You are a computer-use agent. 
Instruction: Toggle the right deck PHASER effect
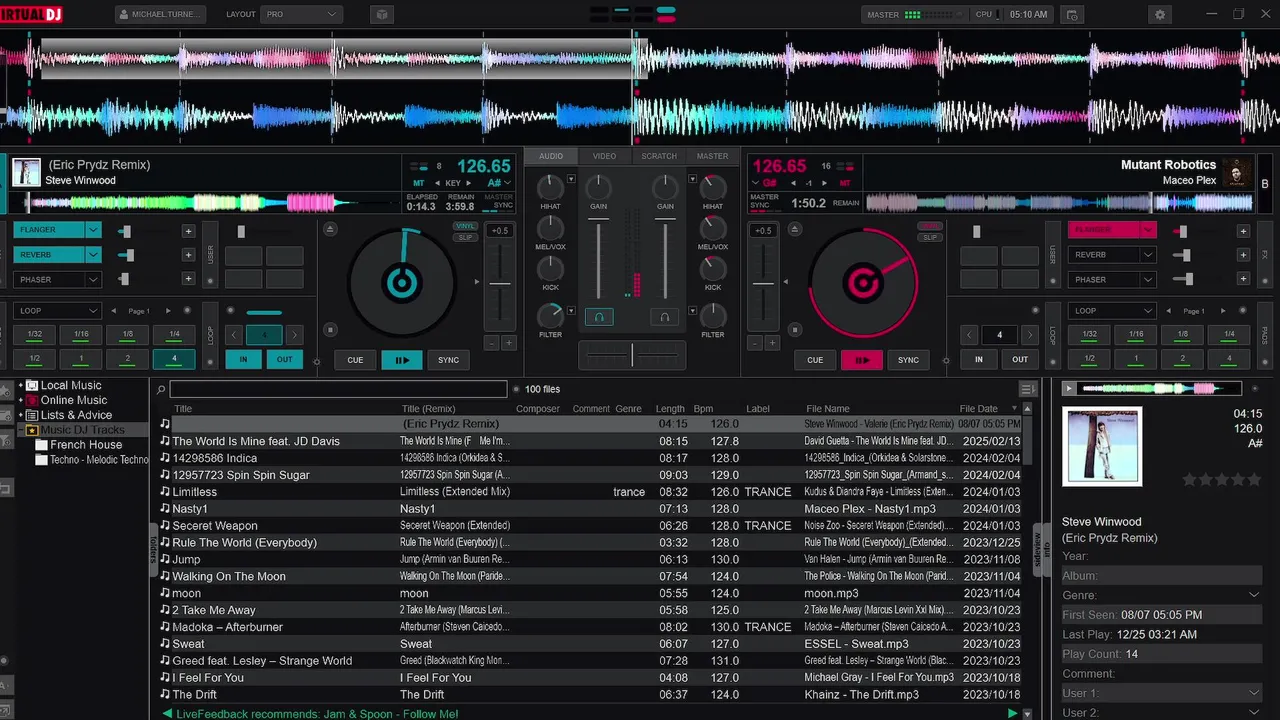pyautogui.click(x=1104, y=280)
